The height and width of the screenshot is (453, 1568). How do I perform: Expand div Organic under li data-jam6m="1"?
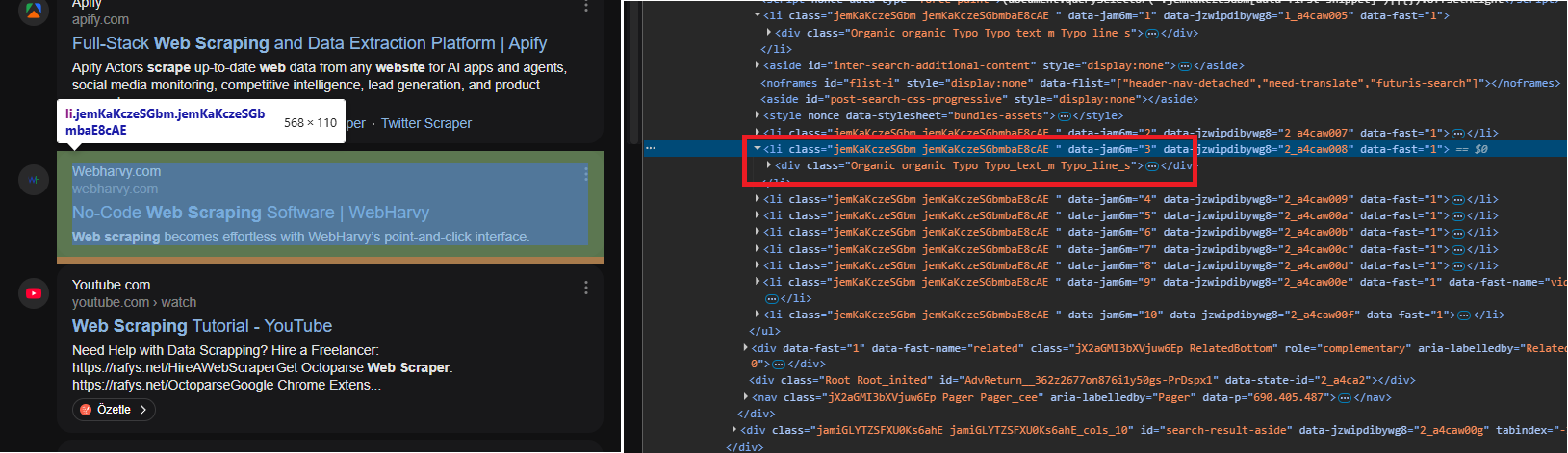[x=768, y=33]
